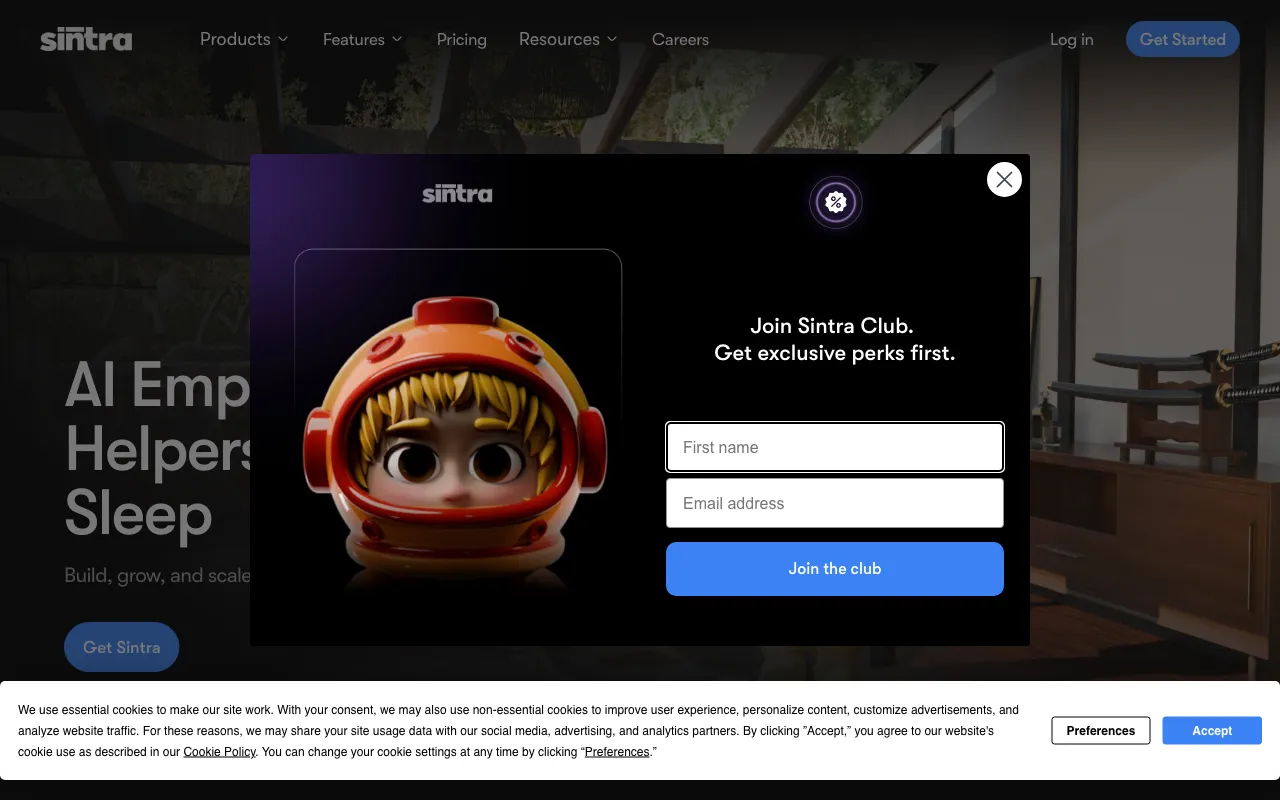1280x800 pixels.
Task: Click the Get Started button
Action: click(x=1183, y=39)
